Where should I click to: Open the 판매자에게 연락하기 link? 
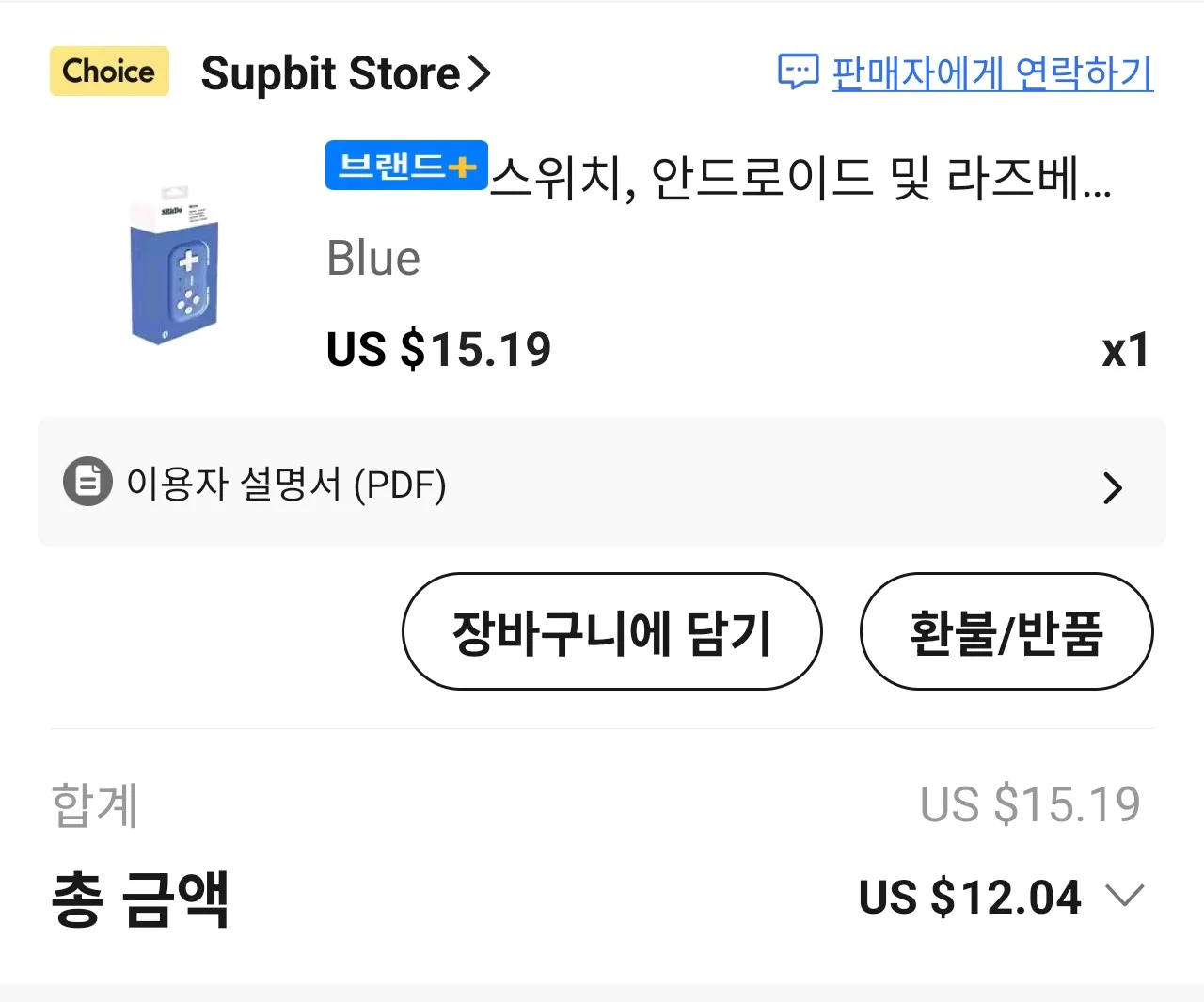click(x=991, y=73)
